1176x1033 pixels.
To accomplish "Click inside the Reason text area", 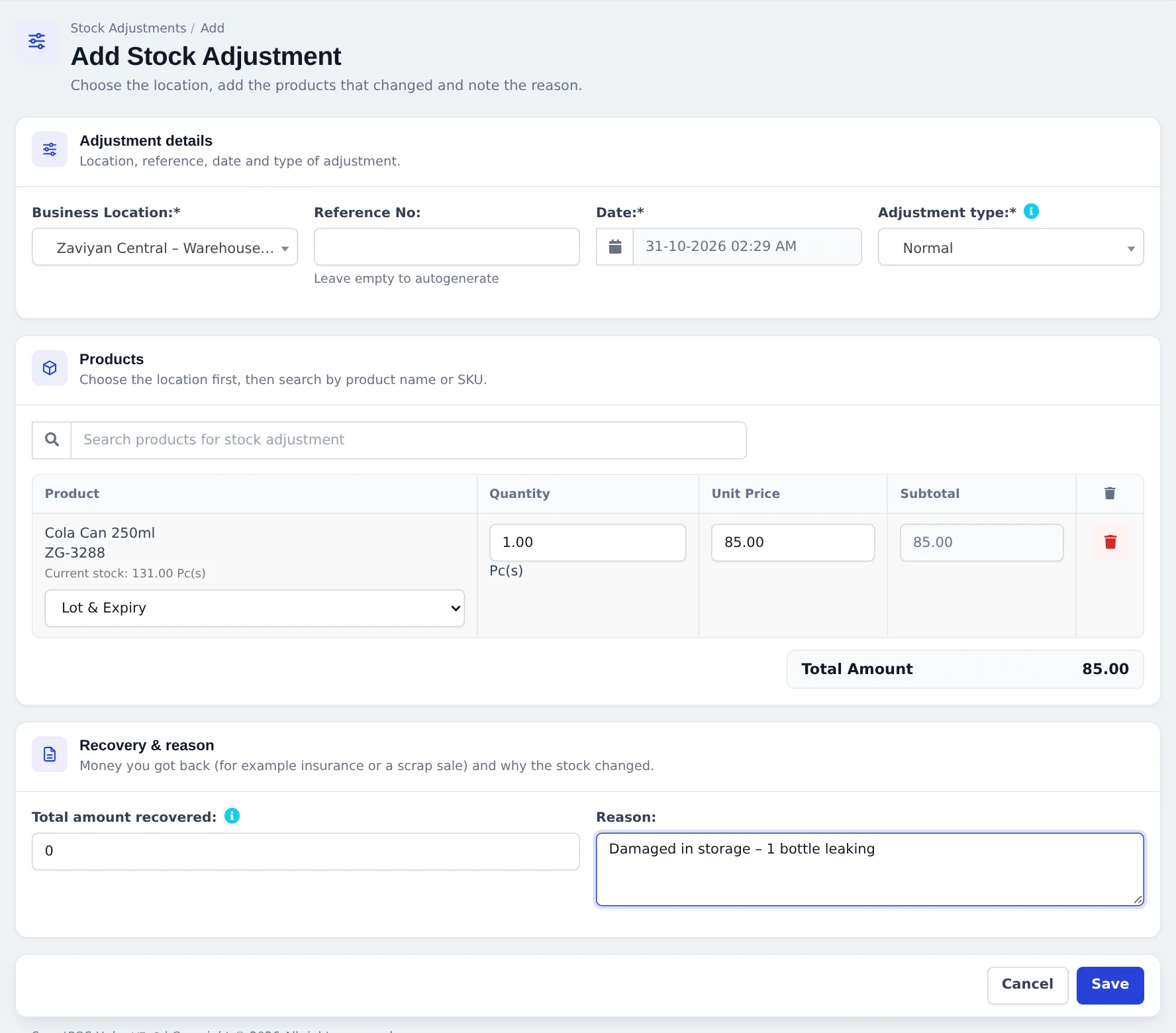I will [x=869, y=869].
